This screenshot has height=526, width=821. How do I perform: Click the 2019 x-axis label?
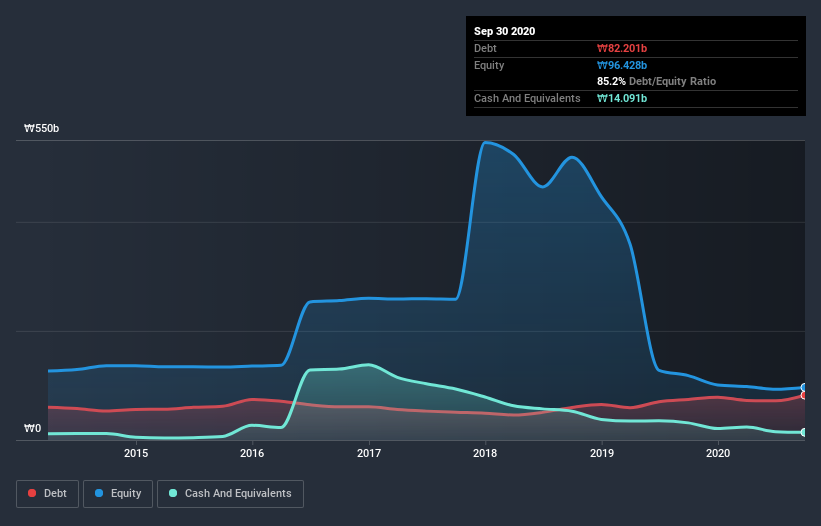(602, 453)
